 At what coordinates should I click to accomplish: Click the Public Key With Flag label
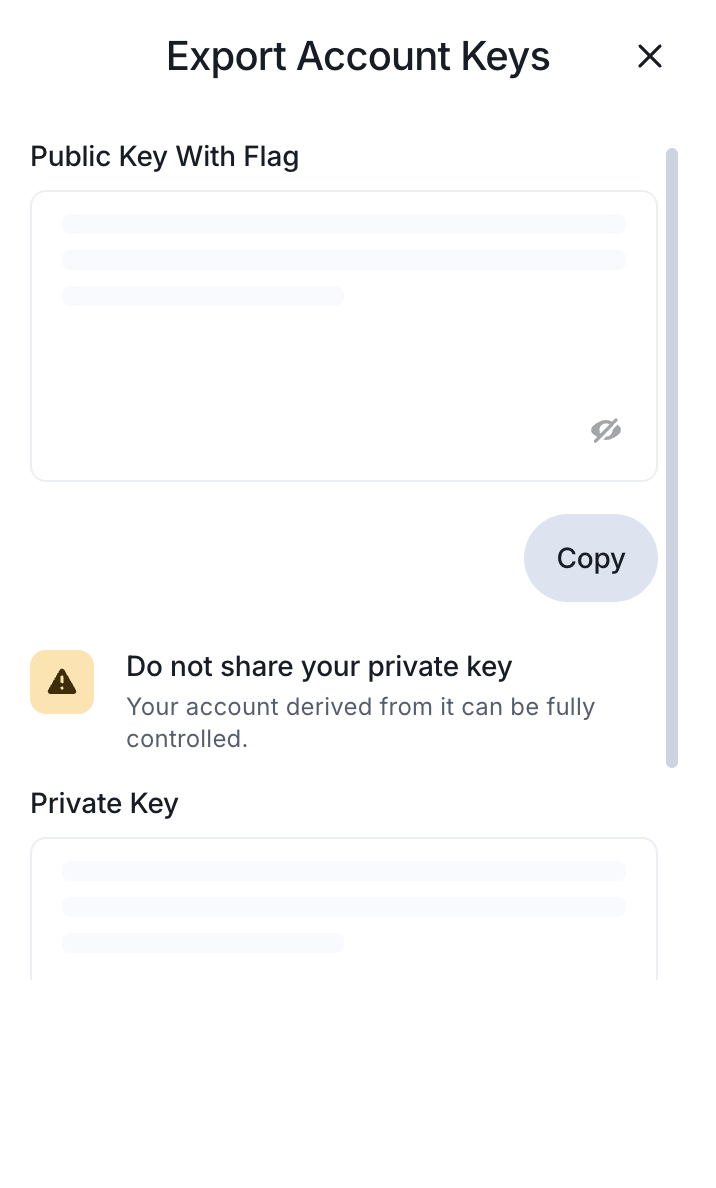(x=164, y=156)
